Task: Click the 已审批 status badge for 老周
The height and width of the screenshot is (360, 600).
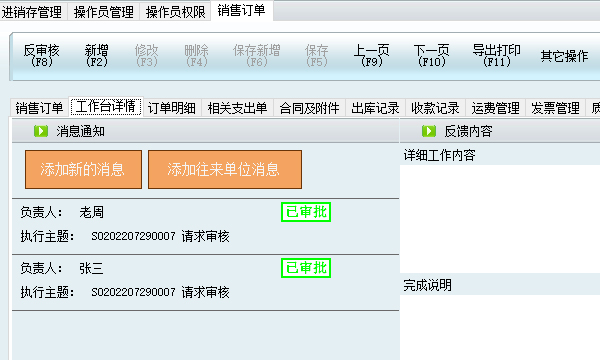Action: 306,212
